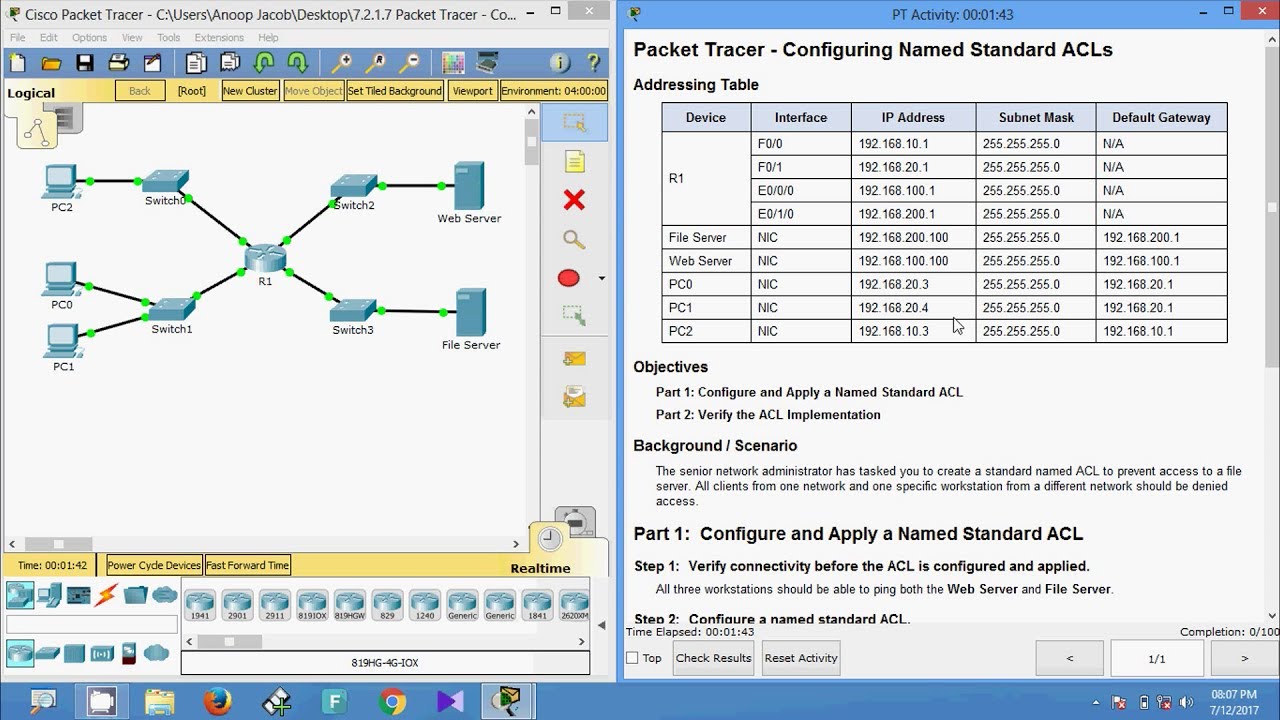
Task: Open the Activity Wizard icon
Action: tap(152, 63)
